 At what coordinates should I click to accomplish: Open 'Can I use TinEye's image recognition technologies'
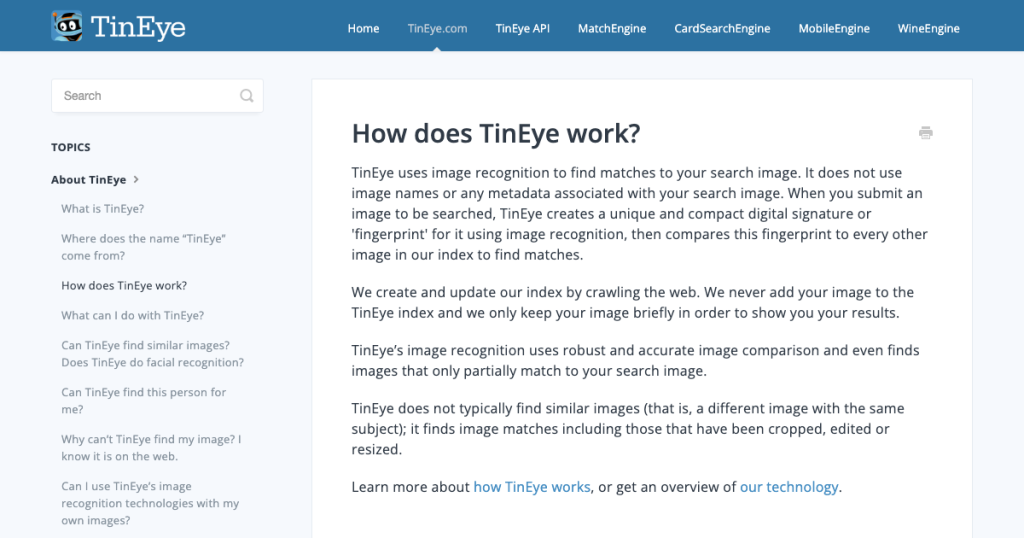pos(150,503)
